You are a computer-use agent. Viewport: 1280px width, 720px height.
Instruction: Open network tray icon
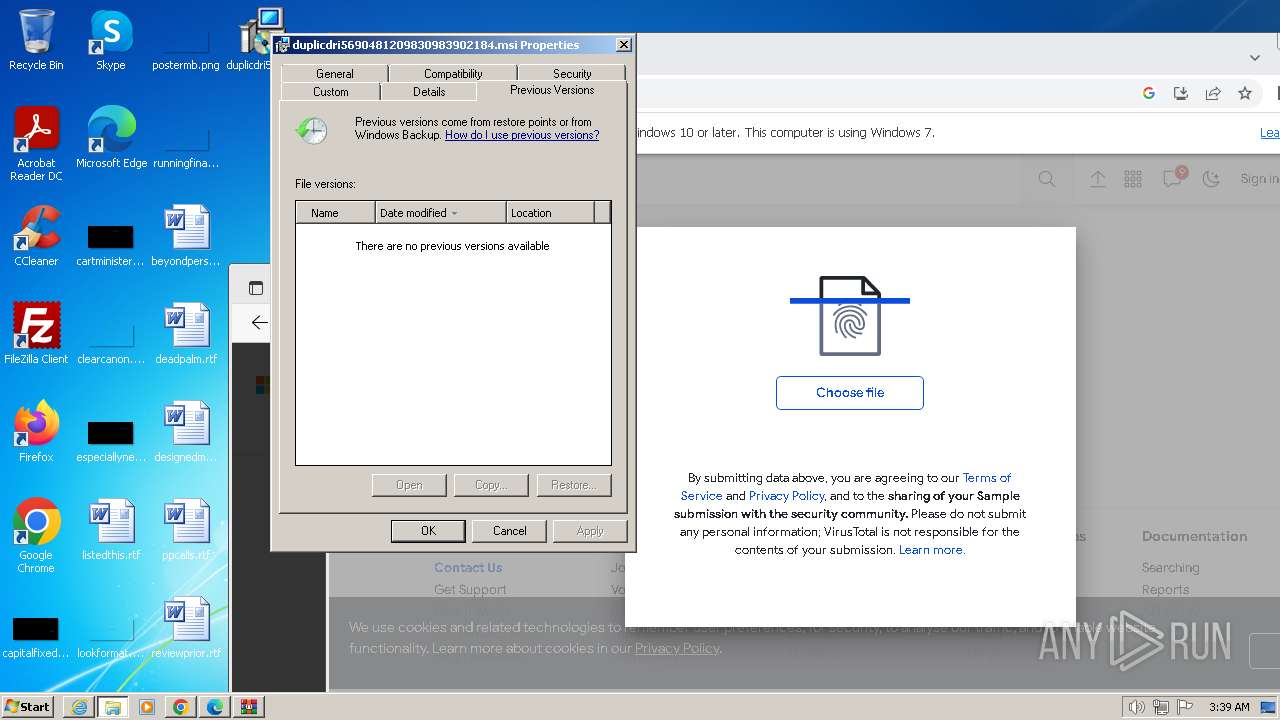tap(1161, 707)
